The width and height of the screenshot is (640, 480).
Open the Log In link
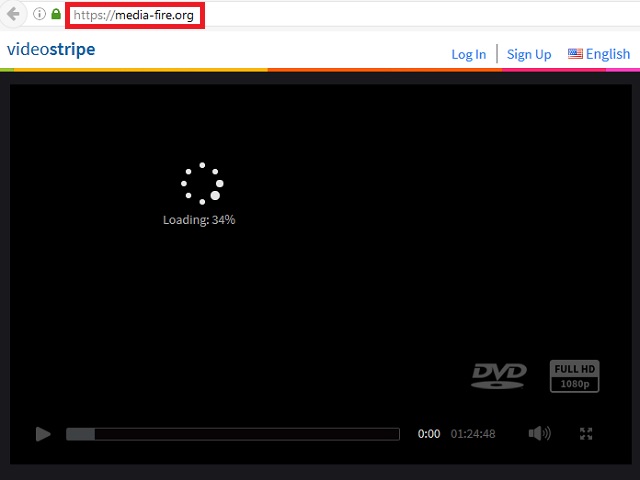coord(469,54)
